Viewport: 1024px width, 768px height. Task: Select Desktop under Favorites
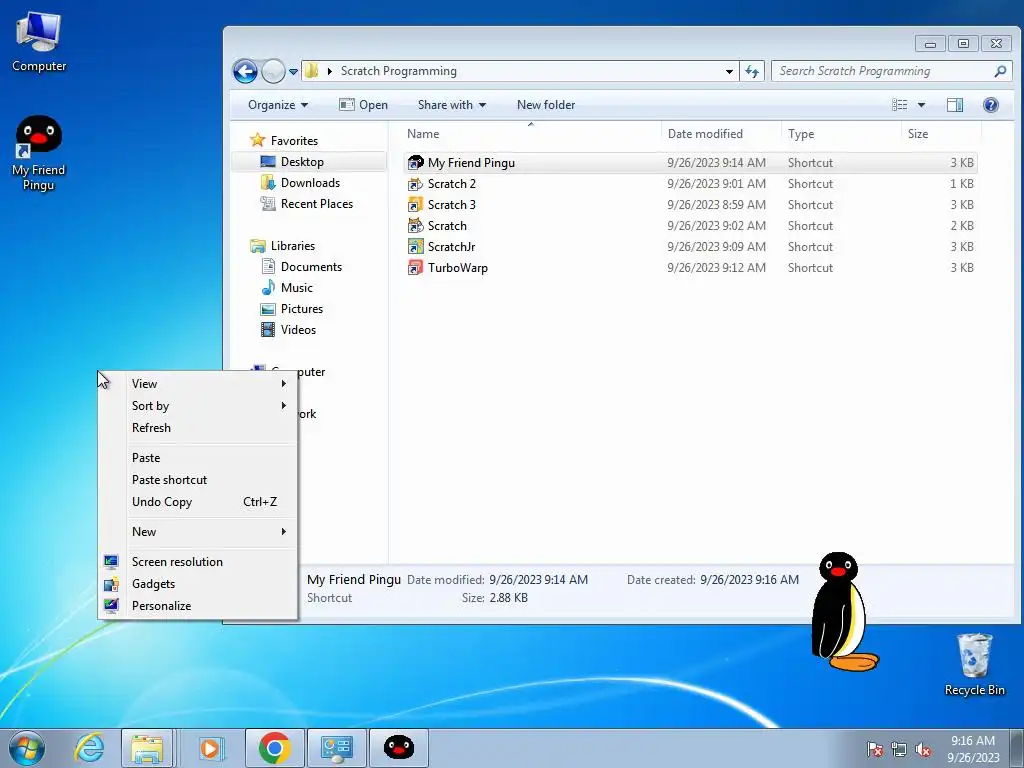[309, 162]
